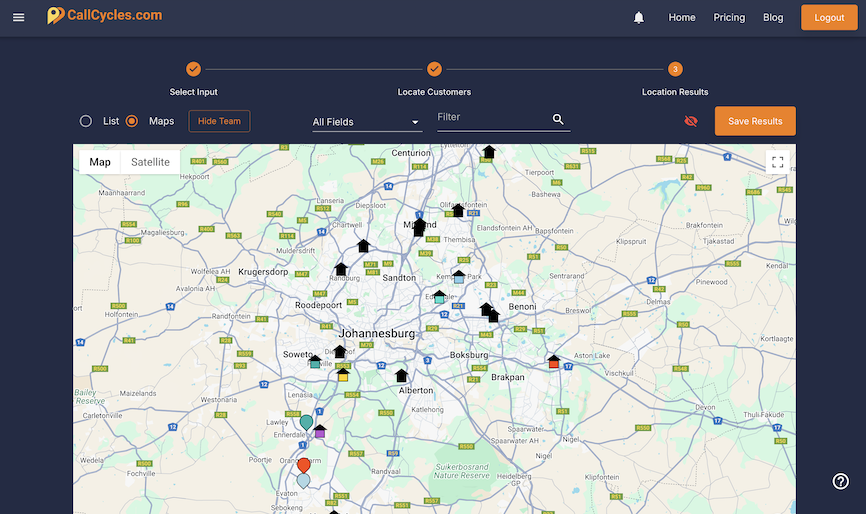Image resolution: width=866 pixels, height=514 pixels.
Task: Select the Maps view radio button
Action: tap(131, 121)
